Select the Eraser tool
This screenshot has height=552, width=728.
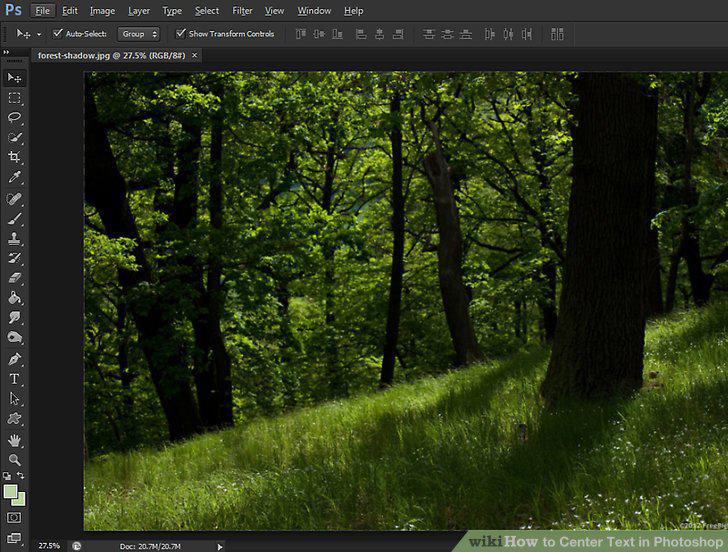pyautogui.click(x=14, y=279)
